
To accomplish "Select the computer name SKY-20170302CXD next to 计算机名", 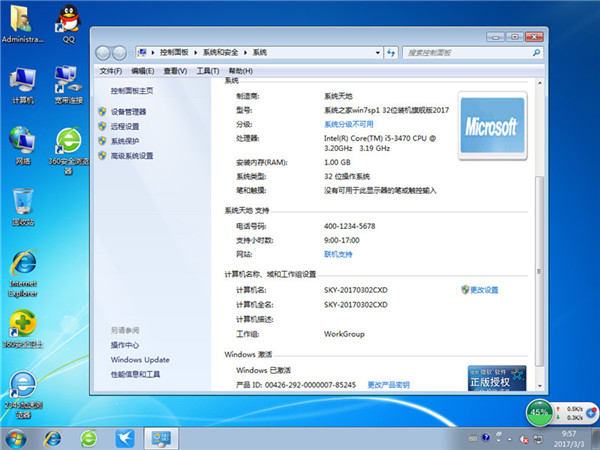I will pyautogui.click(x=355, y=290).
